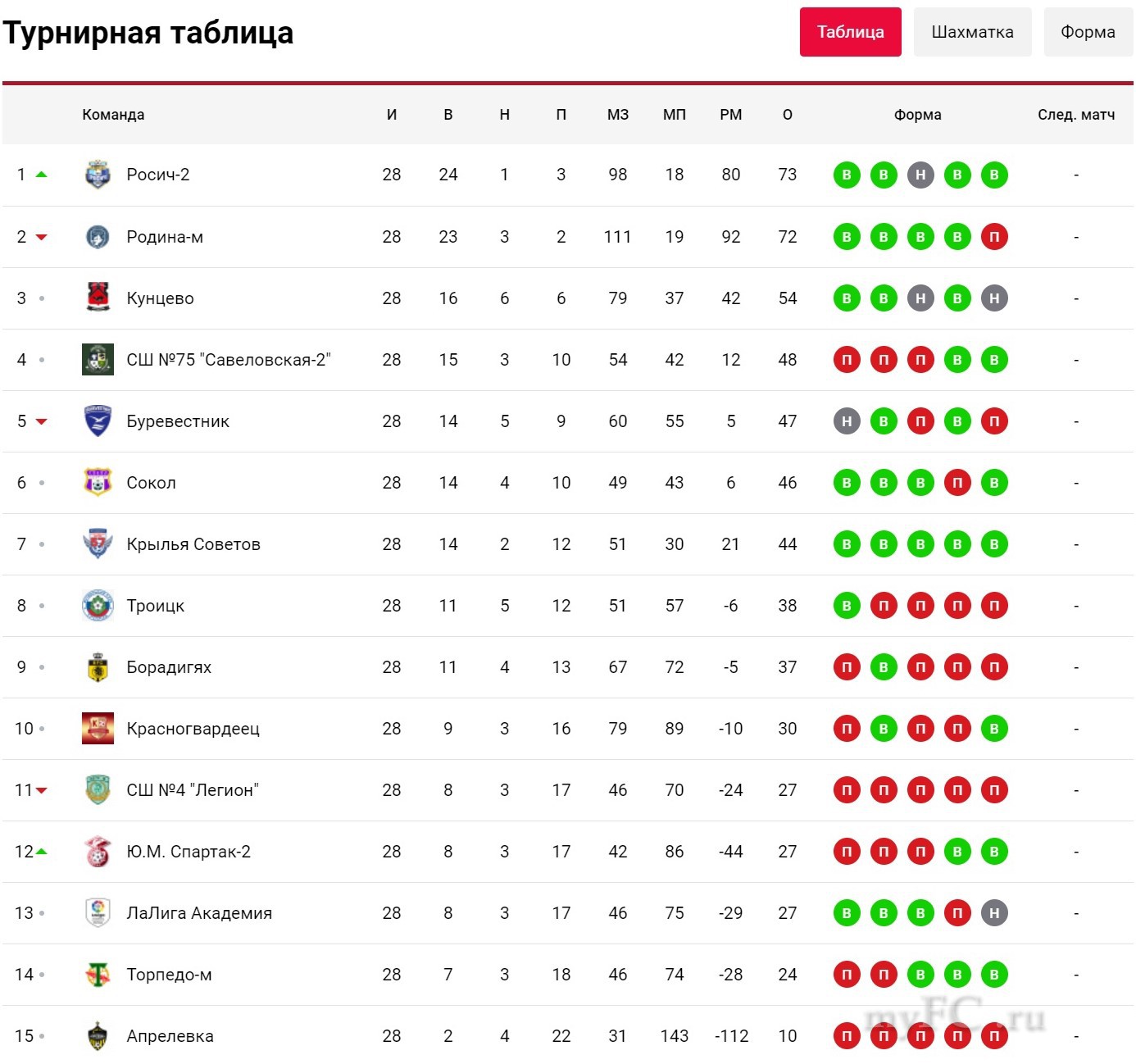Click the green up arrow beside Росич-2
1136x1064 pixels.
[42, 175]
